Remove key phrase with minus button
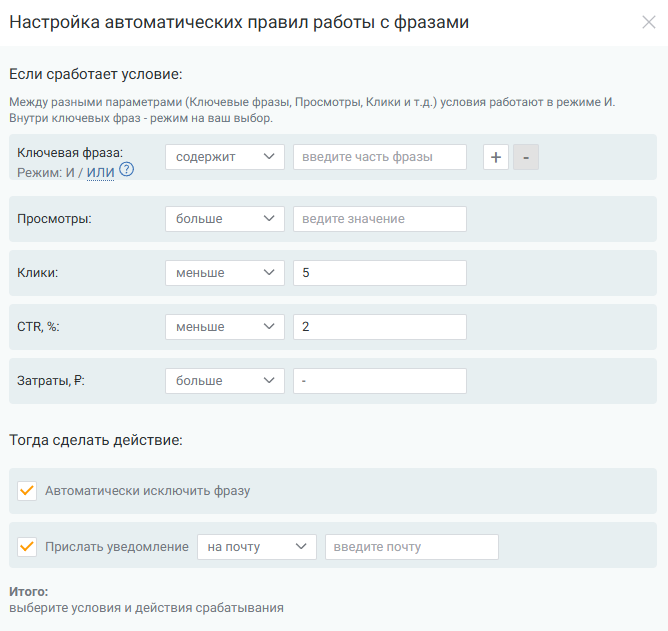 point(526,157)
